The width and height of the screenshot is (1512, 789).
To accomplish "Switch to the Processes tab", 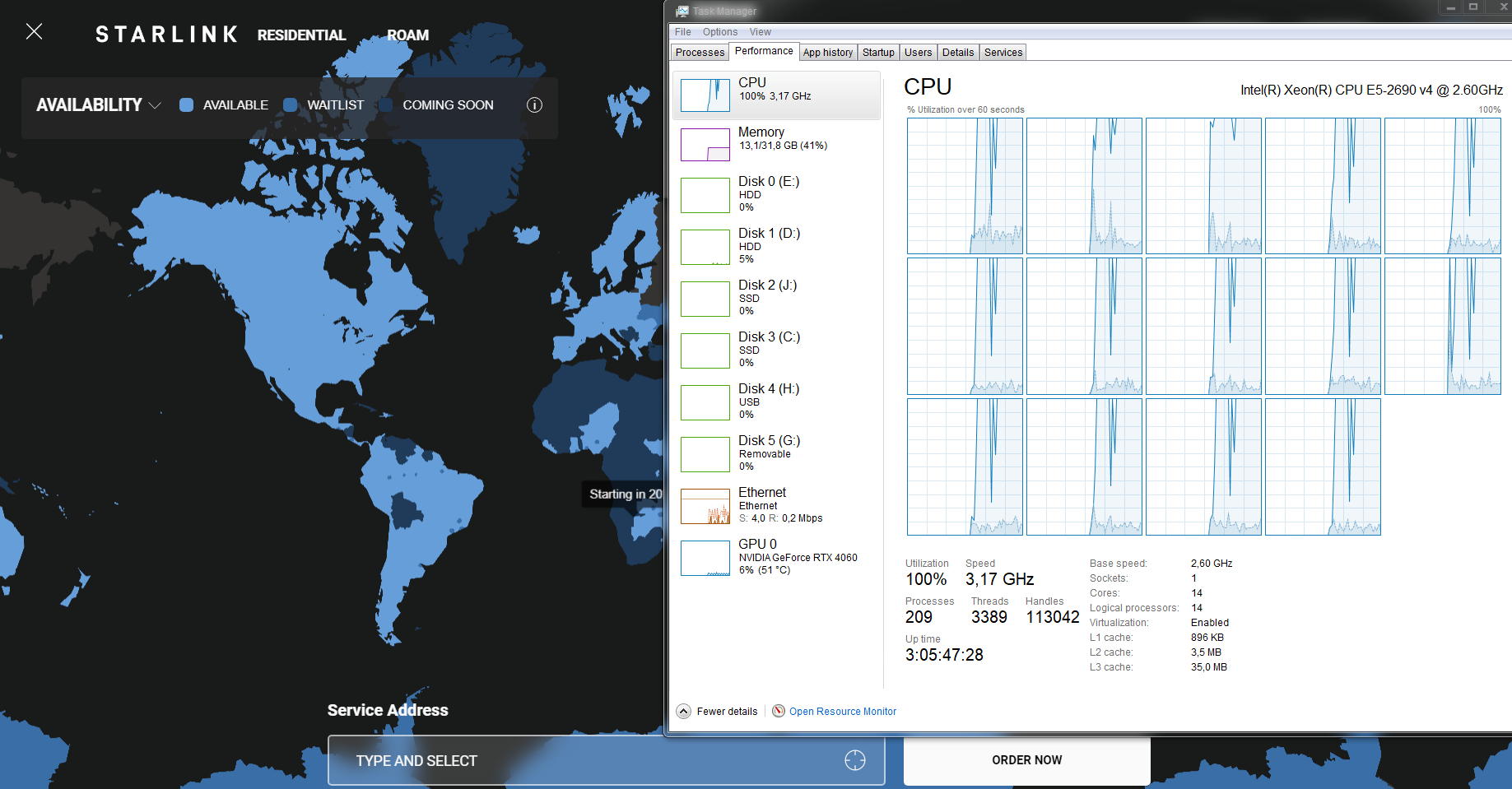I will [x=700, y=52].
